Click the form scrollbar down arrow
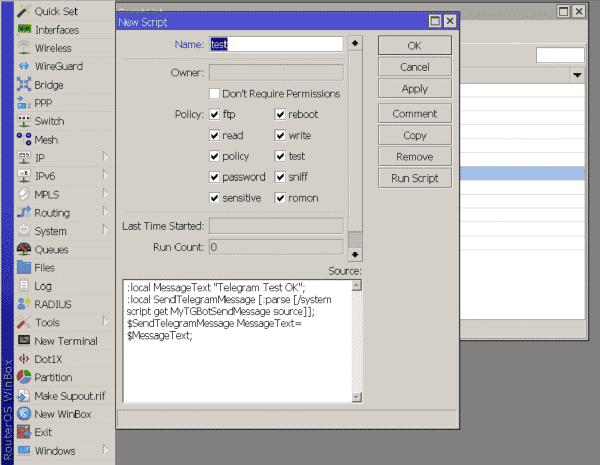Image resolution: width=600 pixels, height=465 pixels. pos(355,255)
